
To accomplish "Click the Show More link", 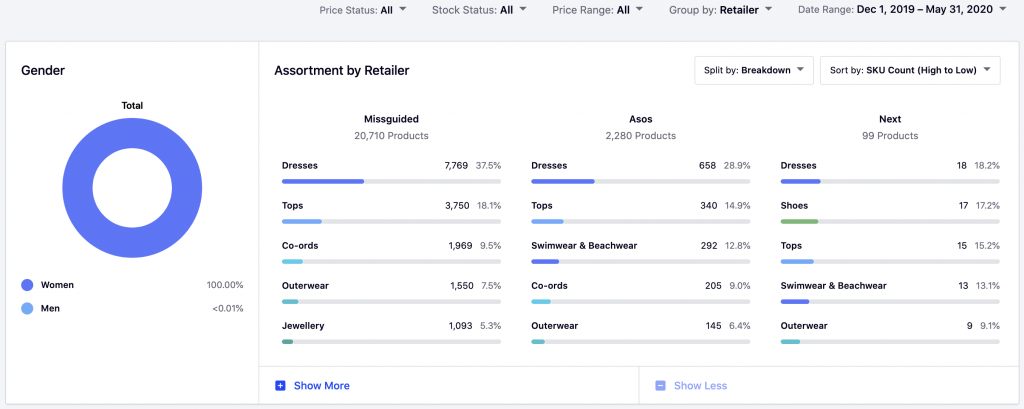I will (x=321, y=386).
